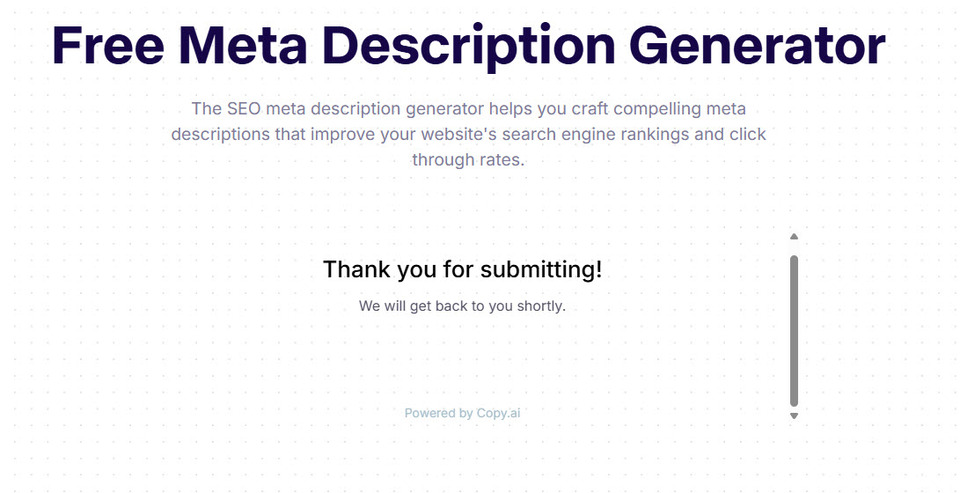Image resolution: width=960 pixels, height=493 pixels.
Task: Click the word "submitting!" in the confirmation
Action: pos(540,269)
